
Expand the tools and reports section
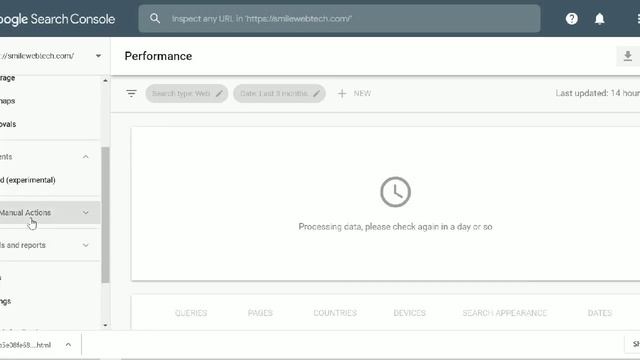click(x=50, y=245)
